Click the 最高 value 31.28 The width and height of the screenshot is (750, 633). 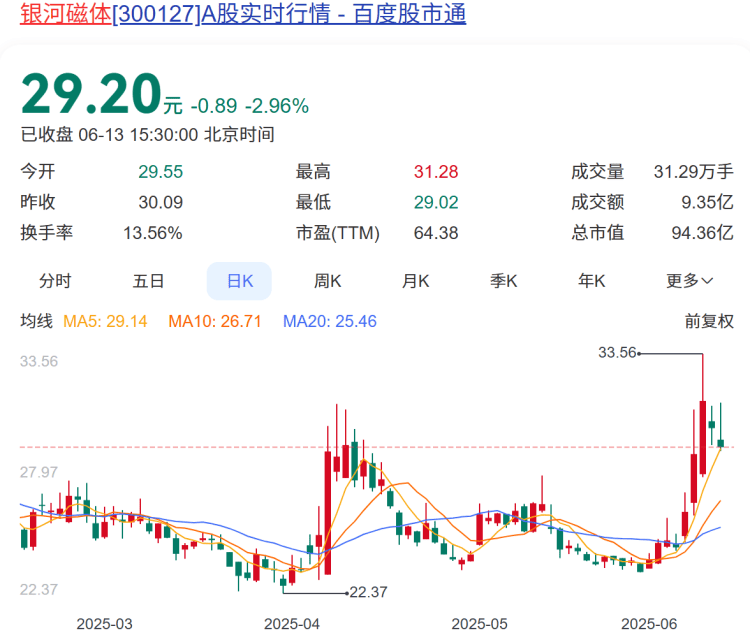pyautogui.click(x=436, y=172)
